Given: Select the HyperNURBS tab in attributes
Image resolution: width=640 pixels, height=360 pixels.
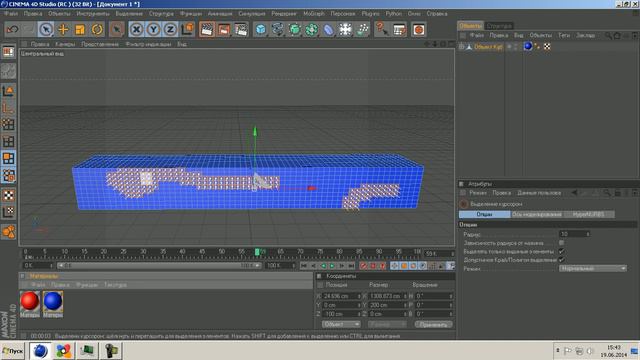Looking at the screenshot, I should [x=588, y=214].
